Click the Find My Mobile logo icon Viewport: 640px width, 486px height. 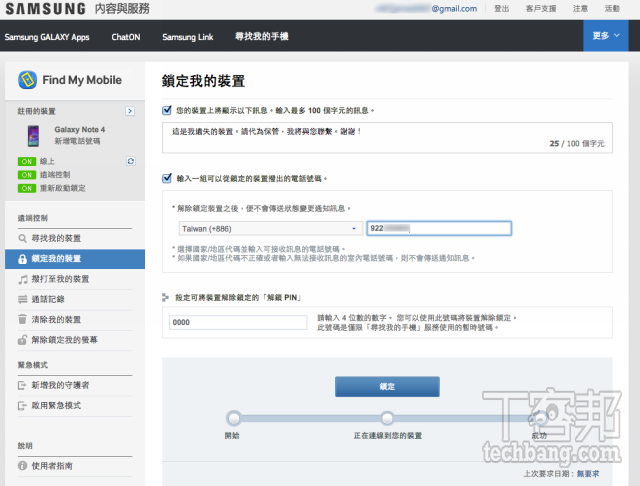[x=27, y=80]
